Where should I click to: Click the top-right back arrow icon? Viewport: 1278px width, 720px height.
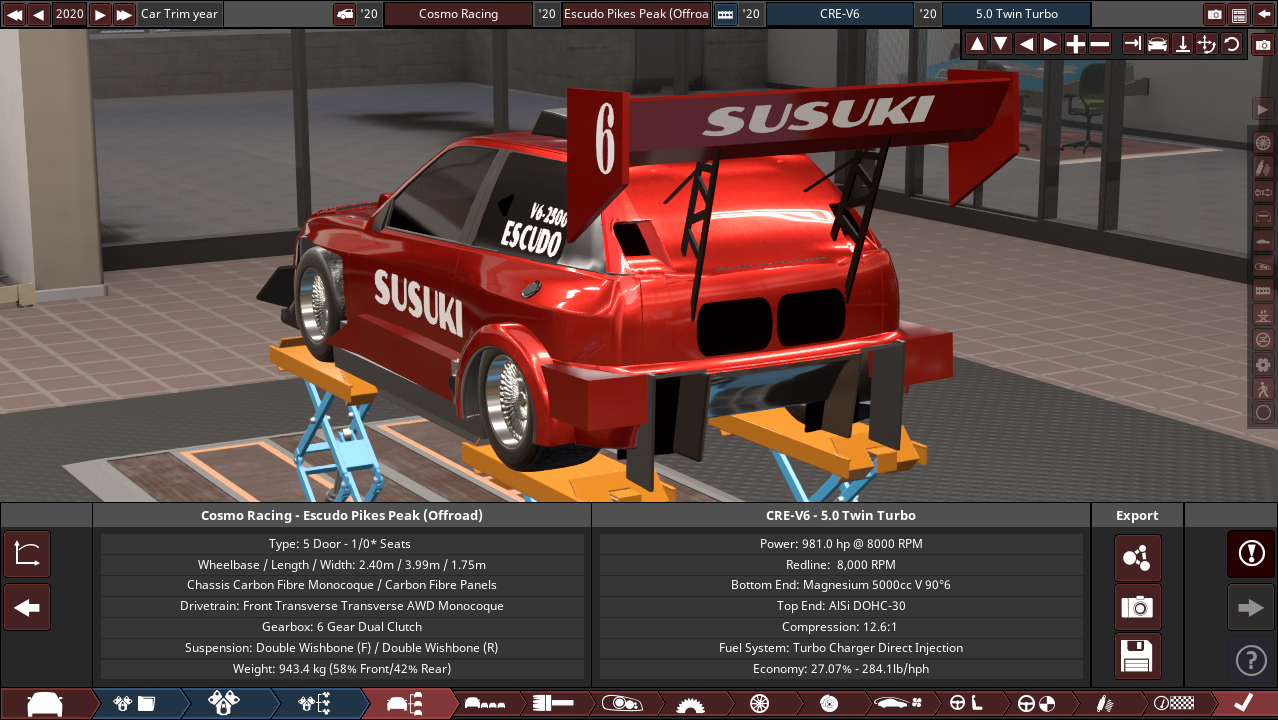point(1264,14)
